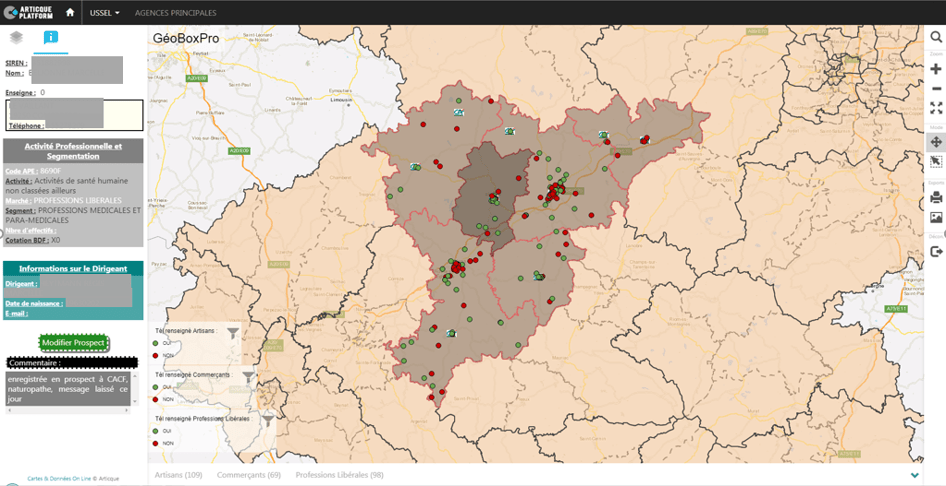The height and width of the screenshot is (486, 946).
Task: Select the rectangle selection mode tool
Action: (936, 162)
